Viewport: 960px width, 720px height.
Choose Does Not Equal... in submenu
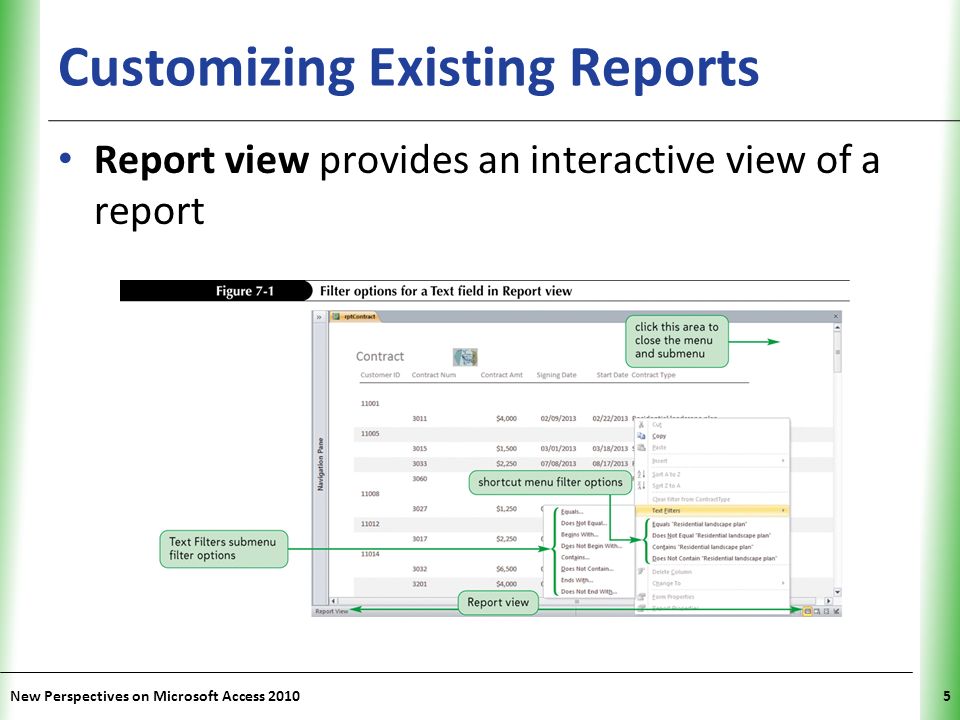[583, 523]
